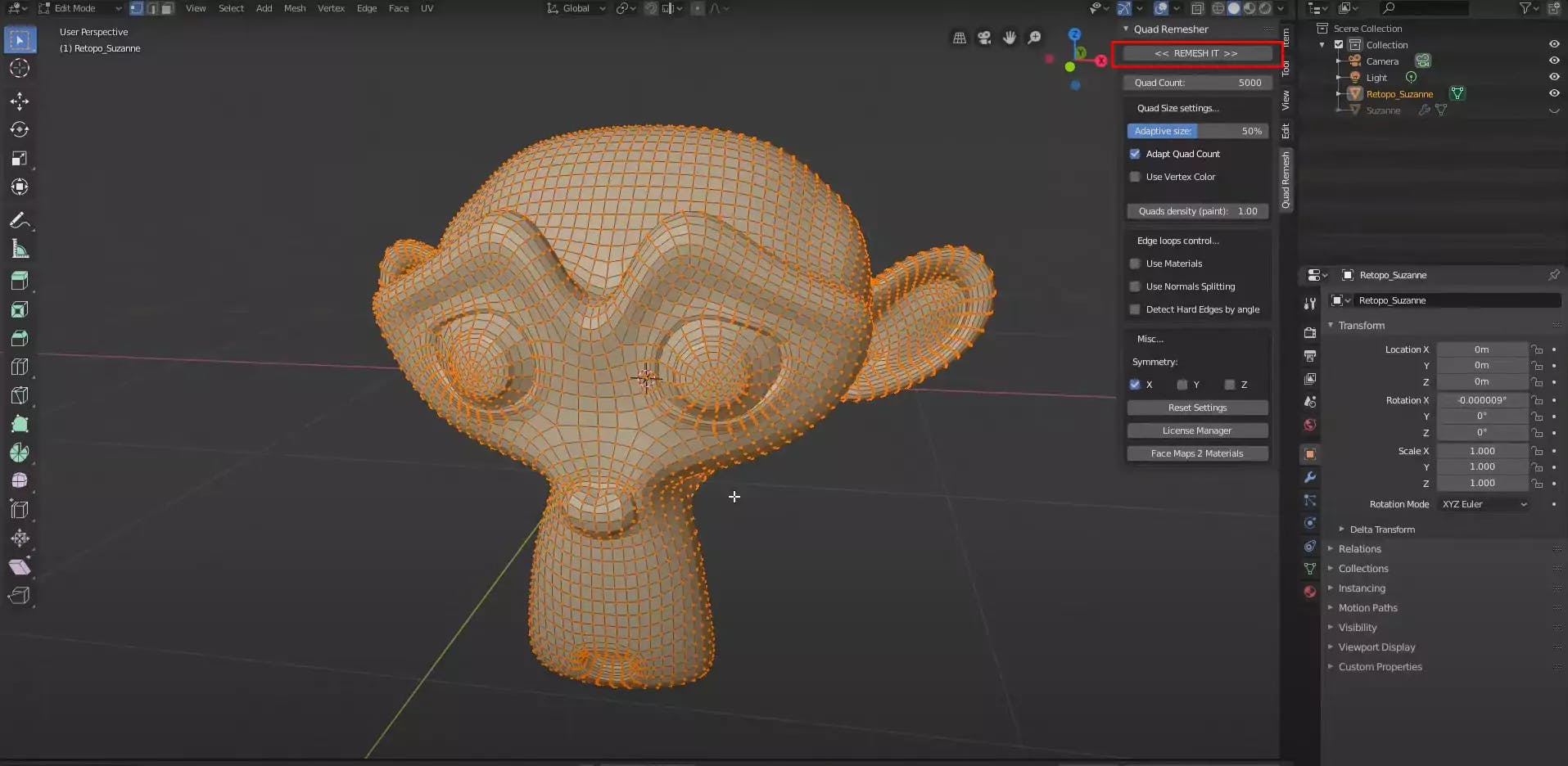The width and height of the screenshot is (1568, 766).
Task: Select the Rotate tool
Action: click(x=20, y=129)
